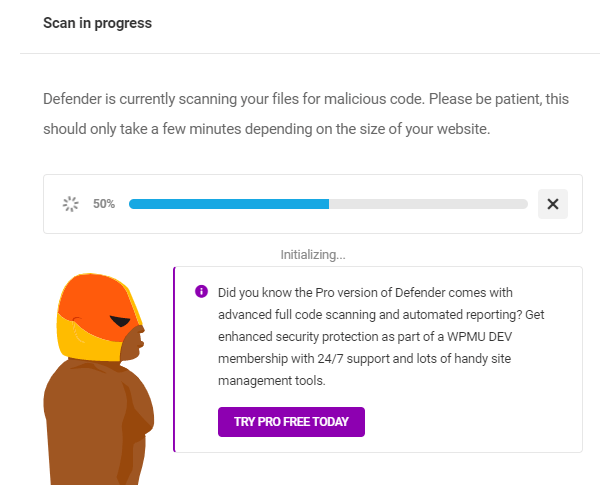Click the mascot's closed eye
The width and height of the screenshot is (600, 486).
(120, 322)
